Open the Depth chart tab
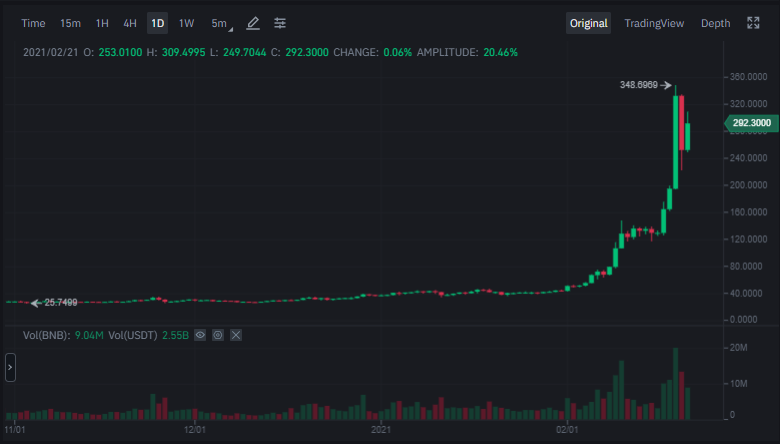 coord(715,23)
